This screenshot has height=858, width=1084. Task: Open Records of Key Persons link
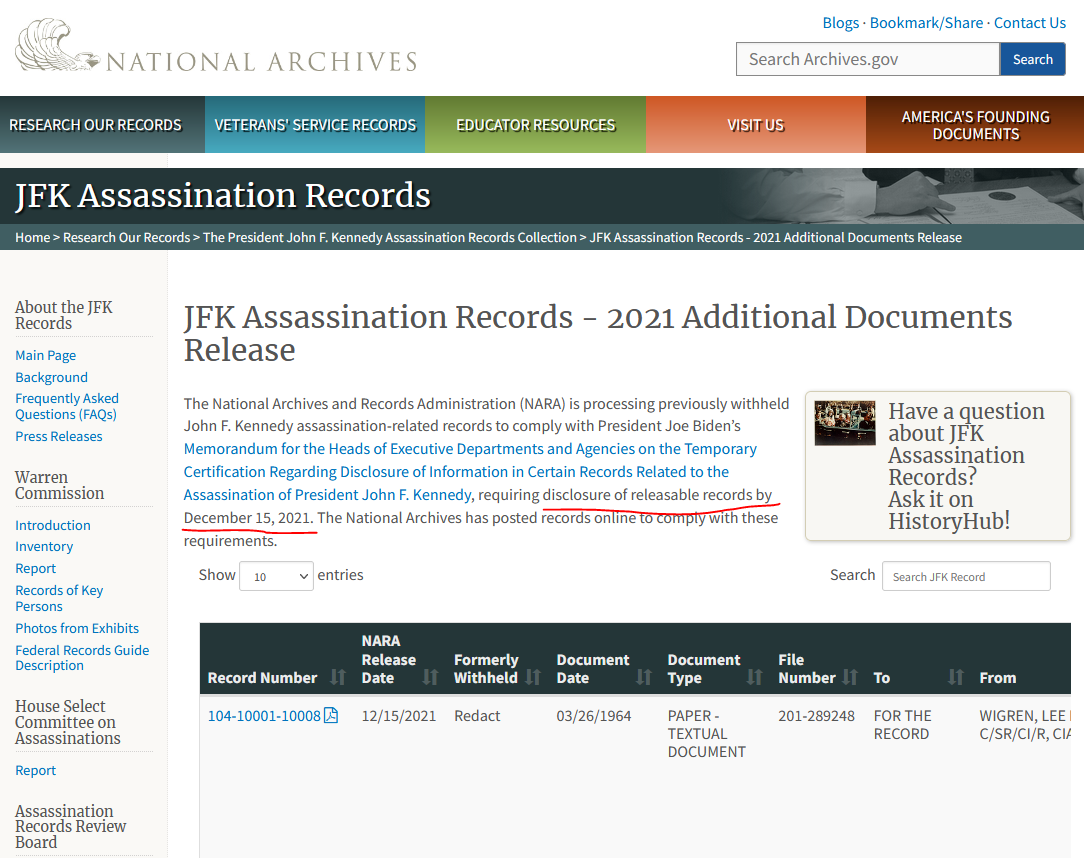click(59, 598)
